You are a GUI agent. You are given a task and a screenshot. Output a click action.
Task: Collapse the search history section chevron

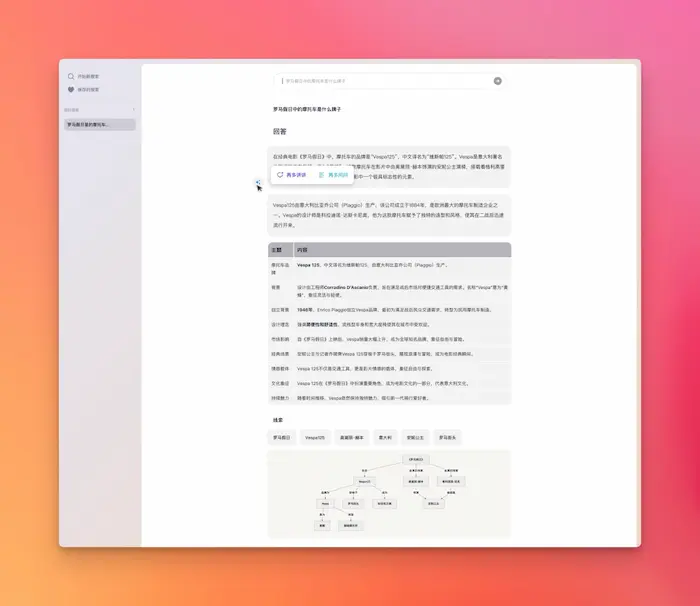click(x=134, y=109)
